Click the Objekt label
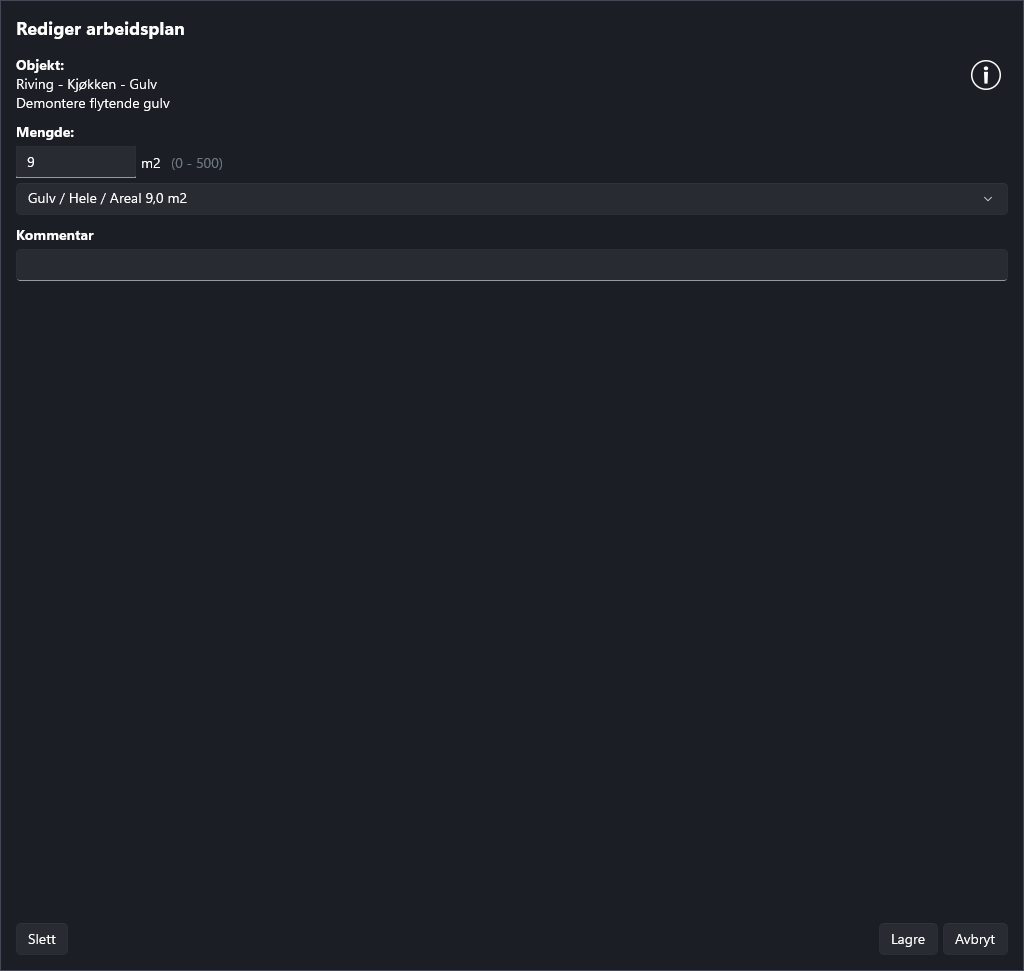The image size is (1024, 971). pos(40,65)
